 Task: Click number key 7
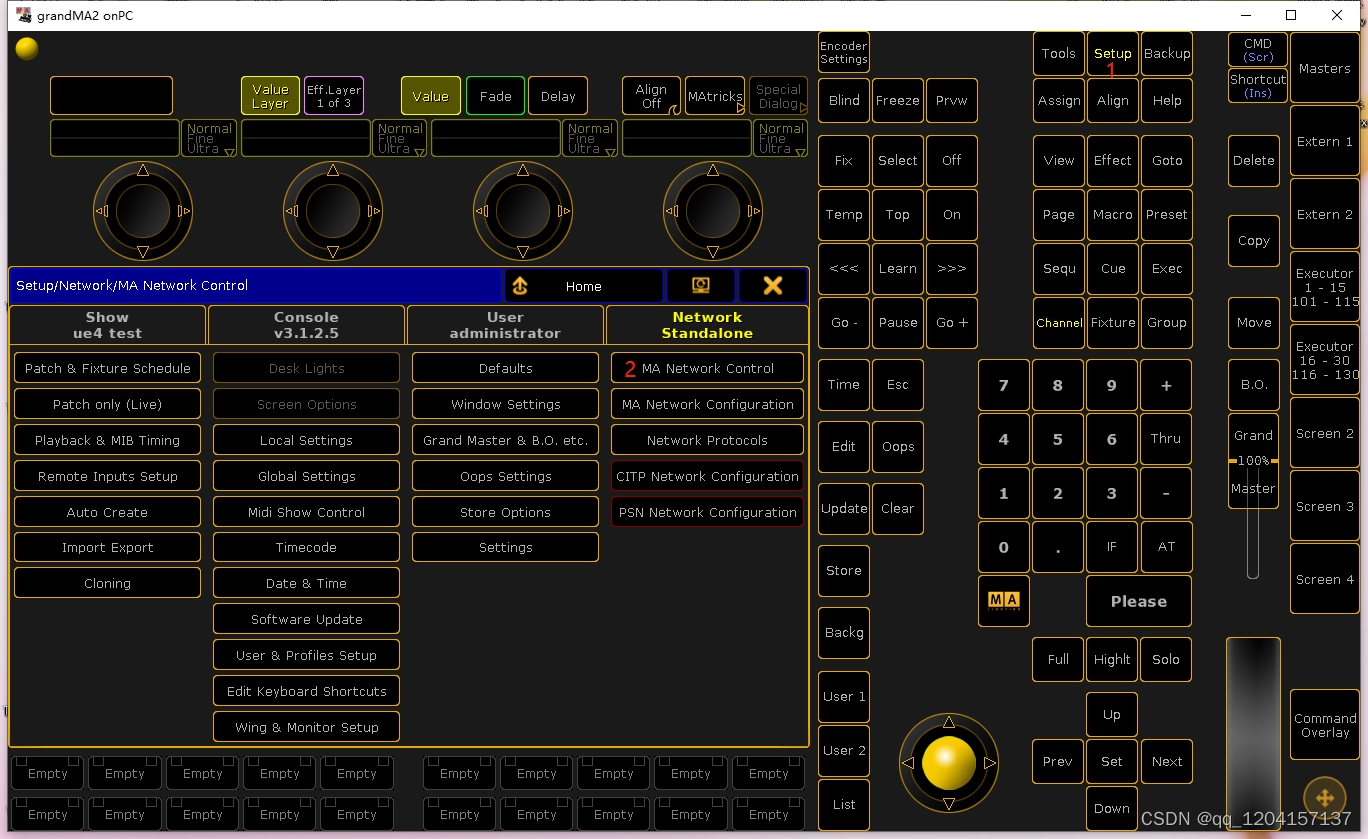tap(1003, 385)
